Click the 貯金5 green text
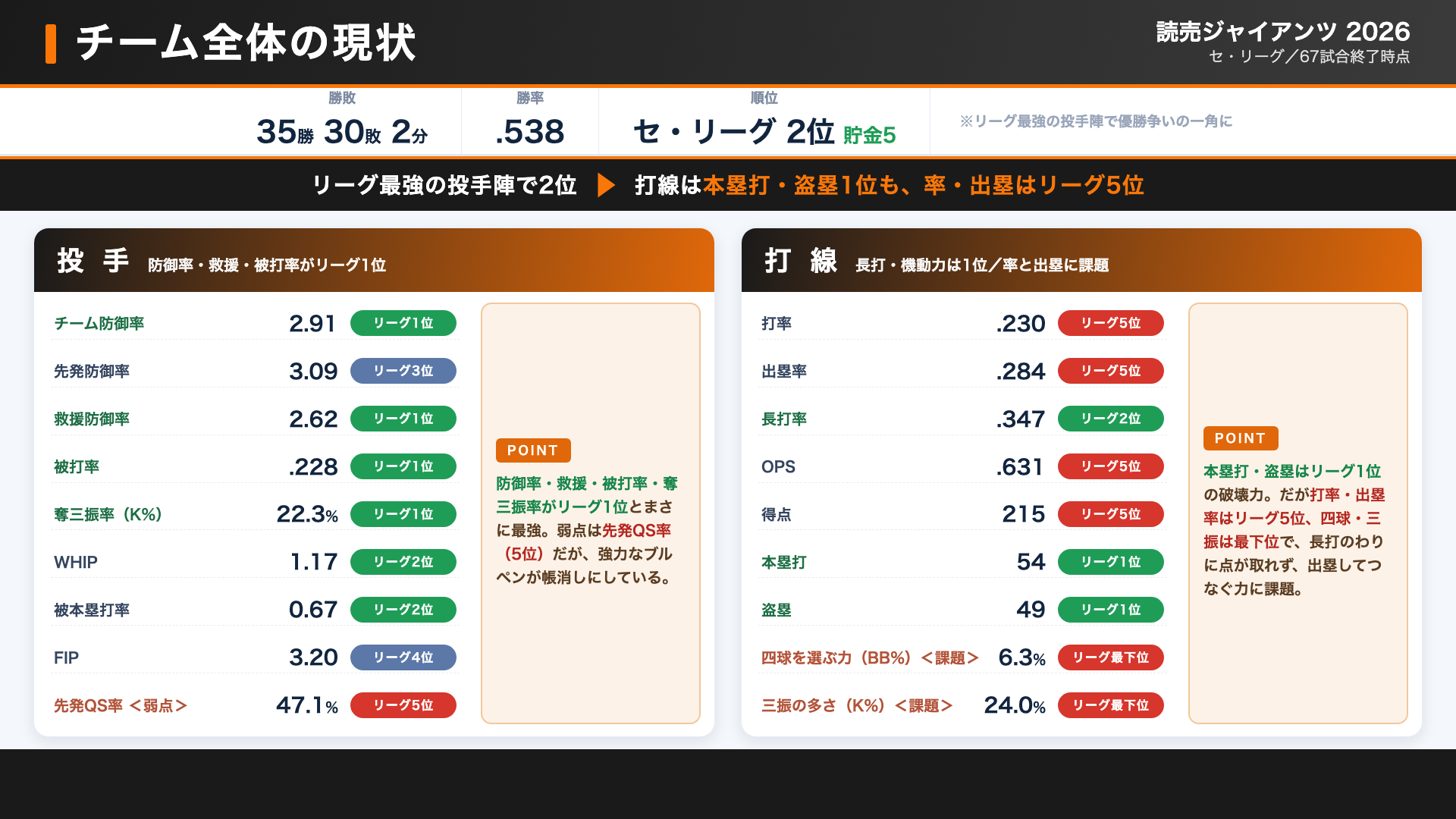The image size is (1456, 819). (870, 136)
